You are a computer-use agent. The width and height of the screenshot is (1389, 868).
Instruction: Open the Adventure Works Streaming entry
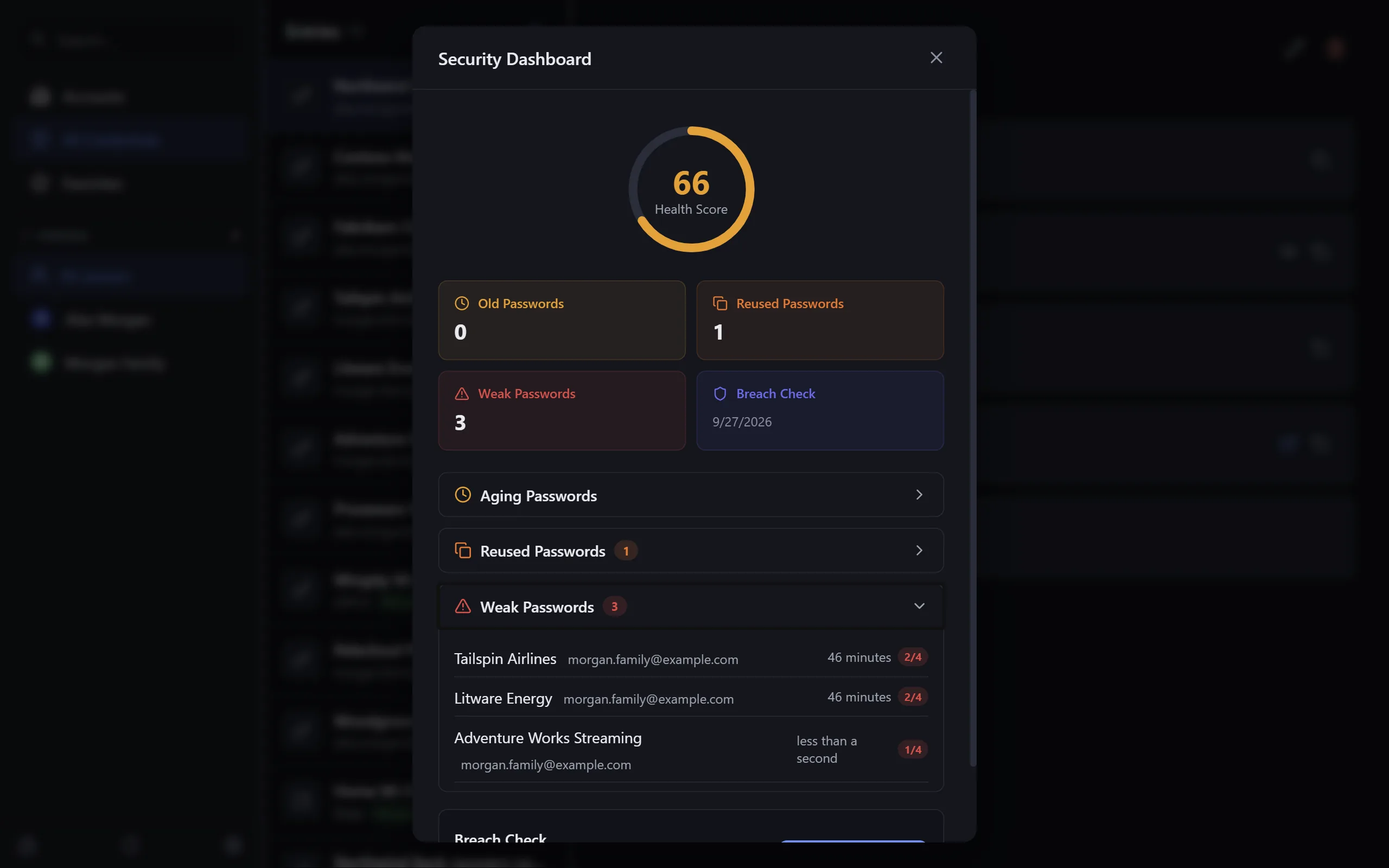(x=691, y=750)
